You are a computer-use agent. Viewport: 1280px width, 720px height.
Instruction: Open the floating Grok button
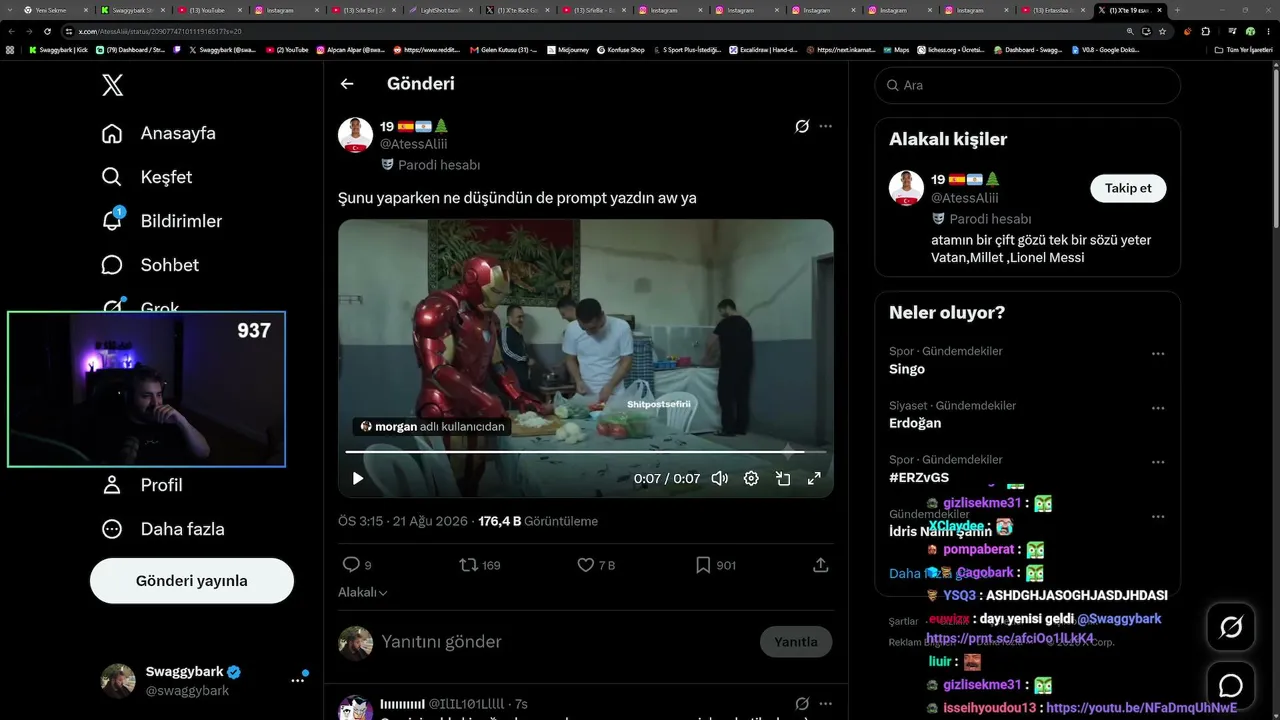tap(1231, 627)
